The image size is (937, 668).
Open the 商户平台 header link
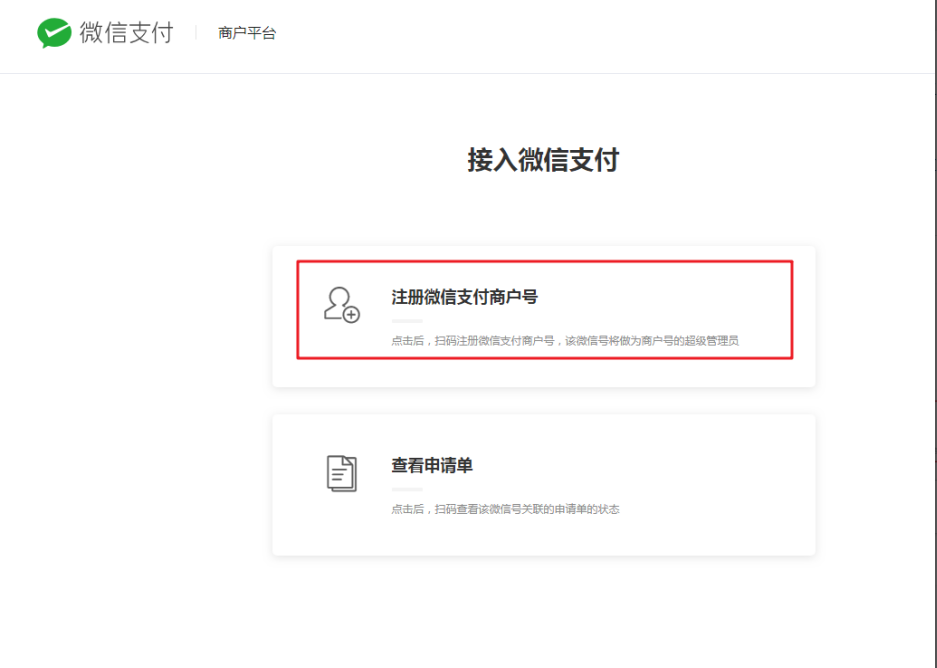click(x=247, y=33)
